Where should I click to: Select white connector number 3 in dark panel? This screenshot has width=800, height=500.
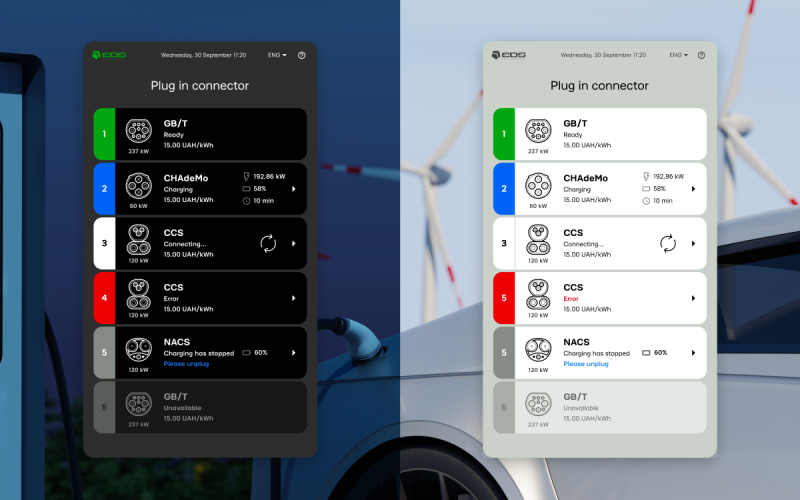coord(105,243)
